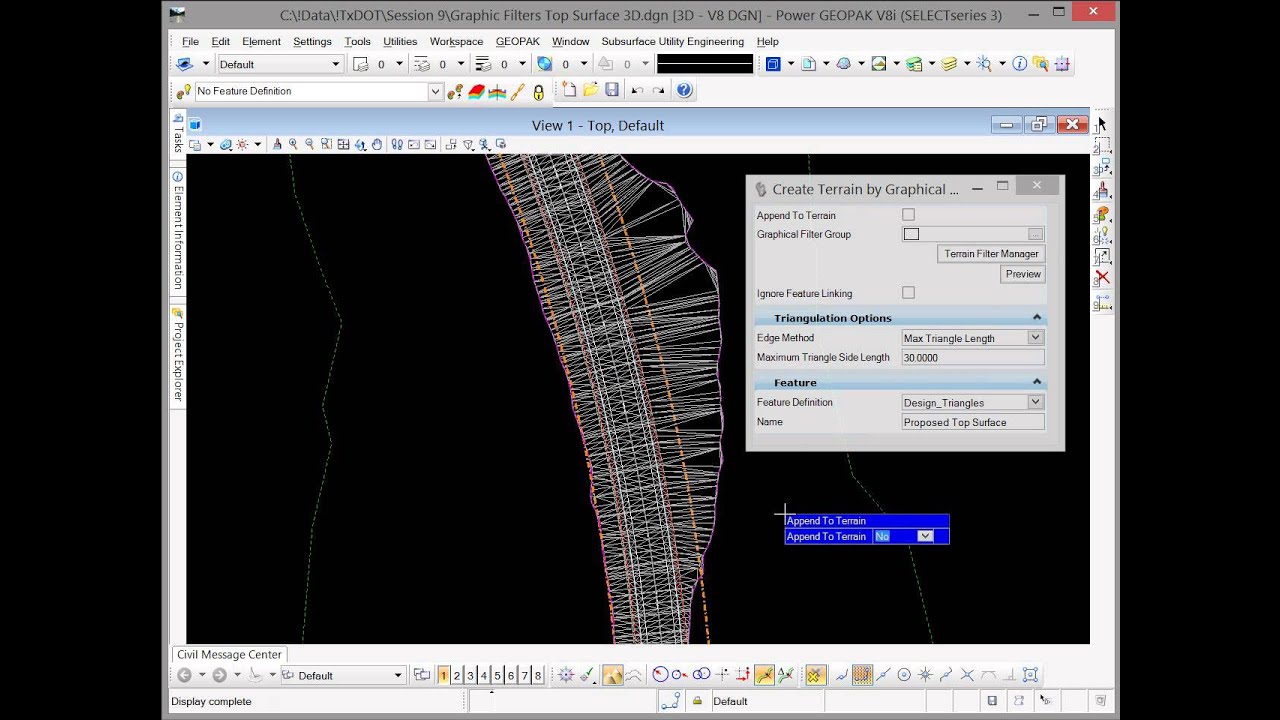Click the padlock lock icon in feature toolbar

pos(538,92)
